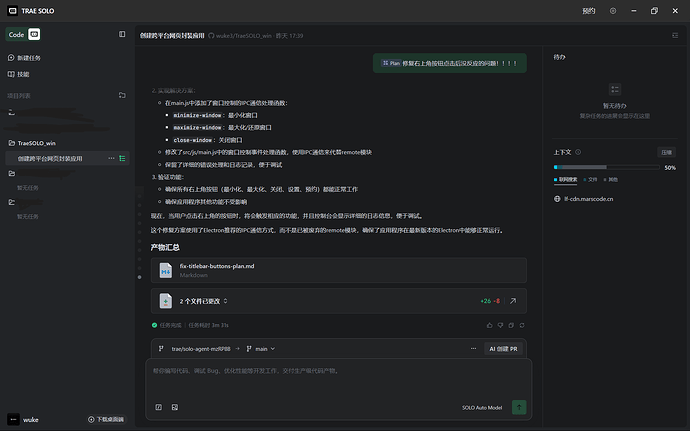The width and height of the screenshot is (690, 431).
Task: Open more options beside AI 创建 PR
Action: (x=473, y=349)
